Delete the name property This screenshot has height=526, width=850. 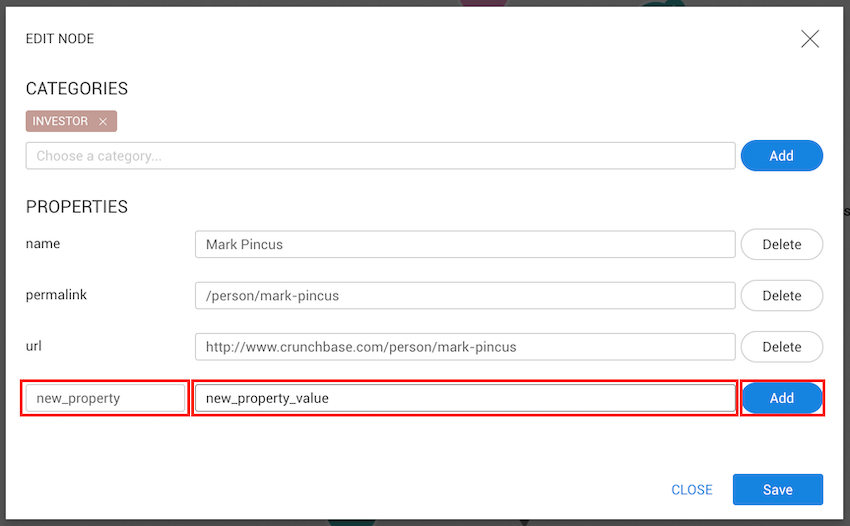(x=781, y=244)
